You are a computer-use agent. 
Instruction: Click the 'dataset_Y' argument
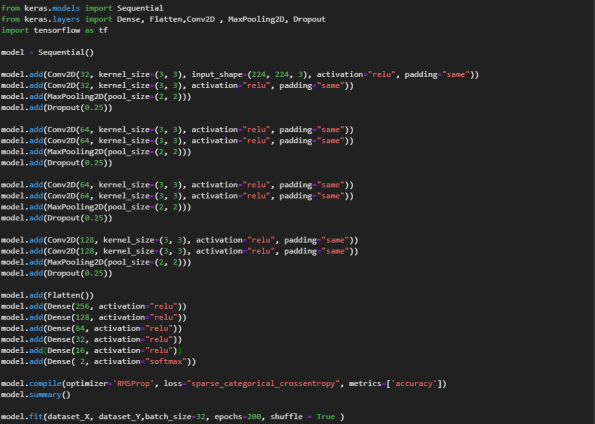pyautogui.click(x=120, y=416)
